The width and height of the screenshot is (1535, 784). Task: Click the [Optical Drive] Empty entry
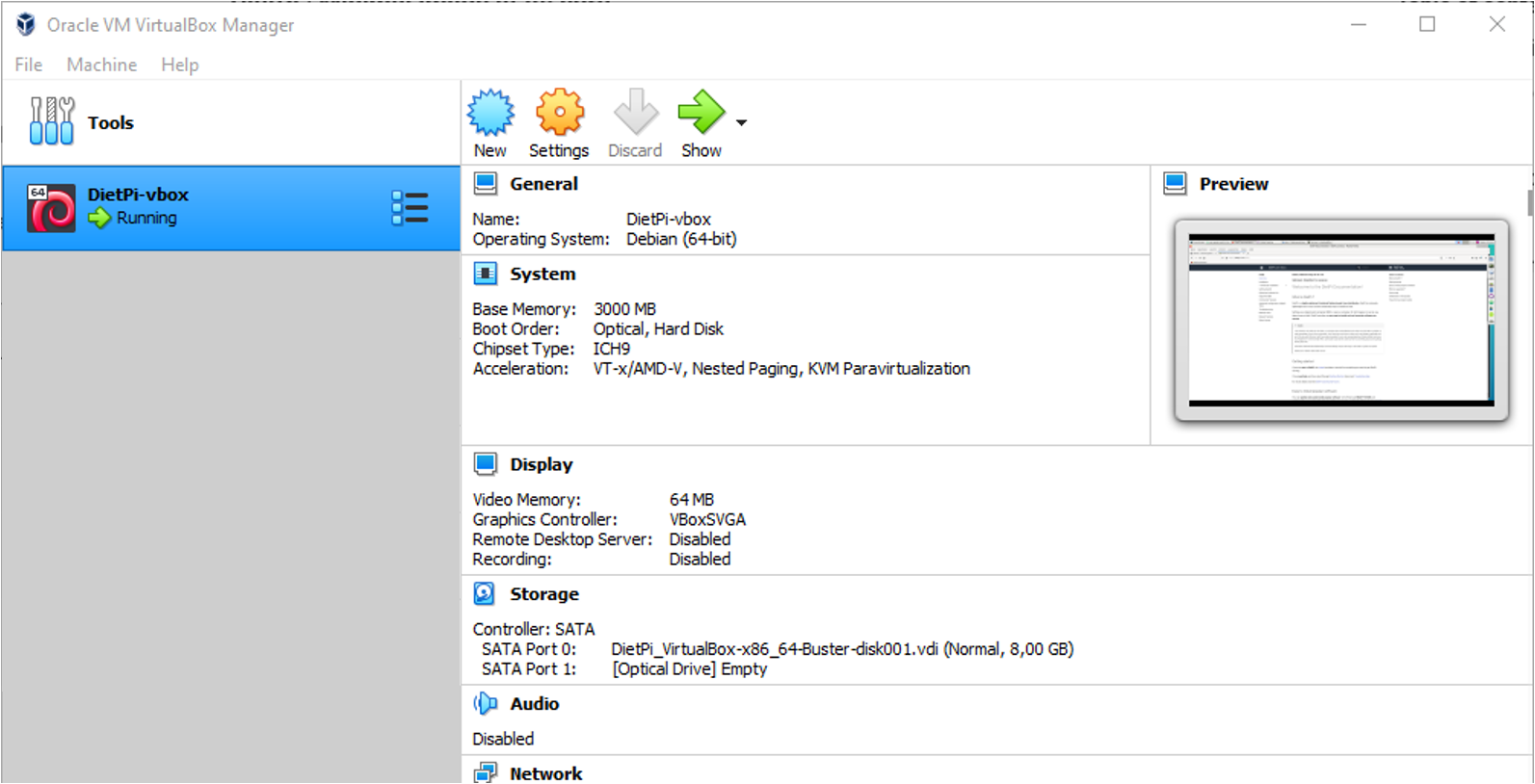pos(690,668)
